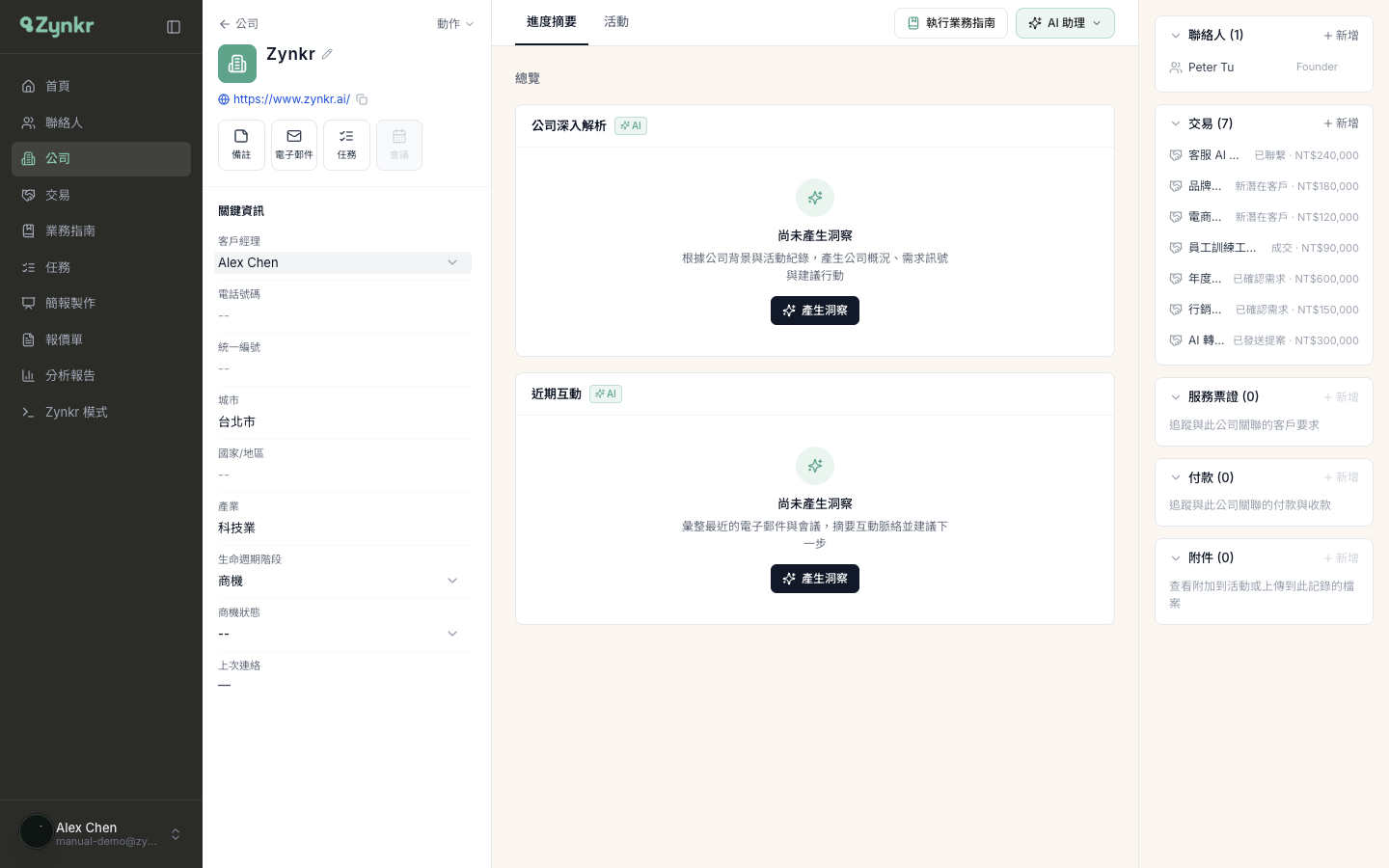Collapse the 聯絡人 section
1389x868 pixels.
[x=1175, y=36]
